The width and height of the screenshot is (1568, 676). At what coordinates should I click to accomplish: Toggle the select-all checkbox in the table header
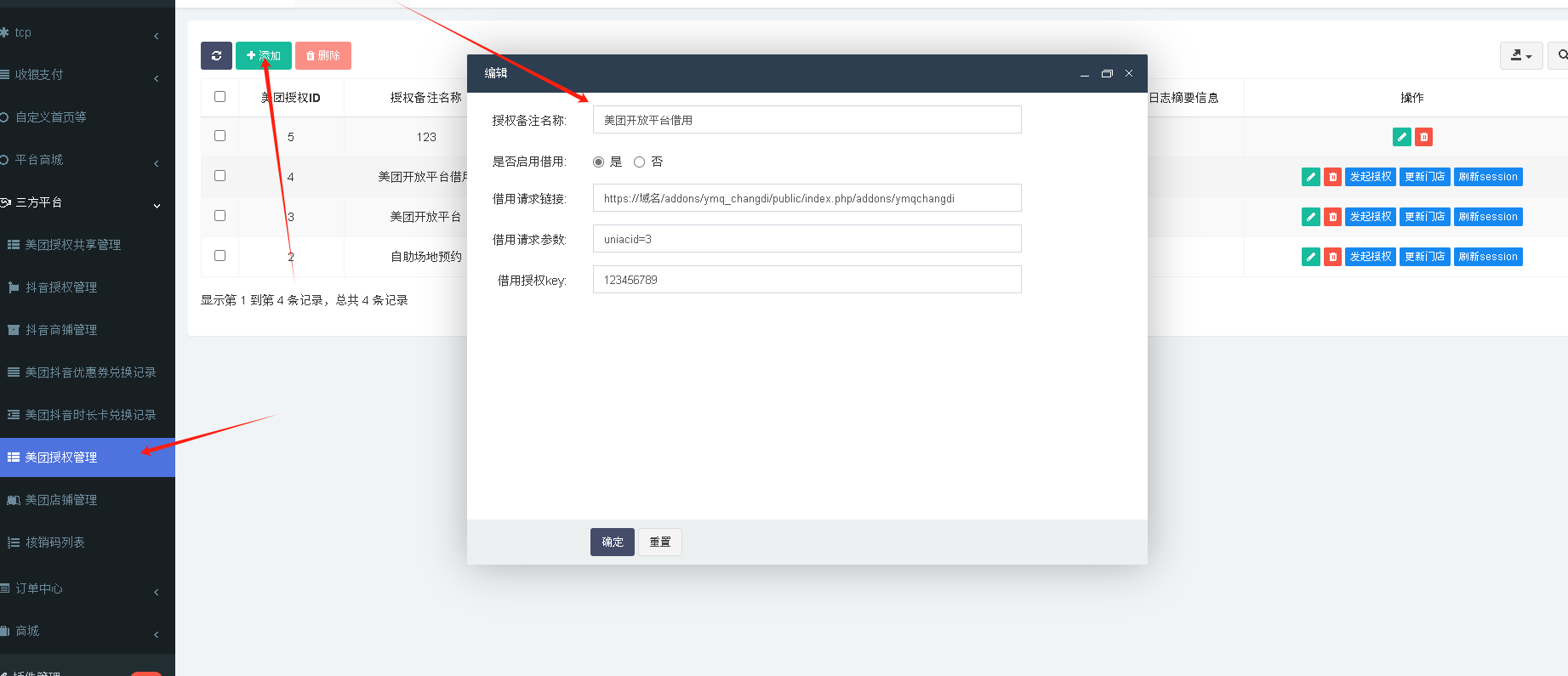pyautogui.click(x=220, y=97)
